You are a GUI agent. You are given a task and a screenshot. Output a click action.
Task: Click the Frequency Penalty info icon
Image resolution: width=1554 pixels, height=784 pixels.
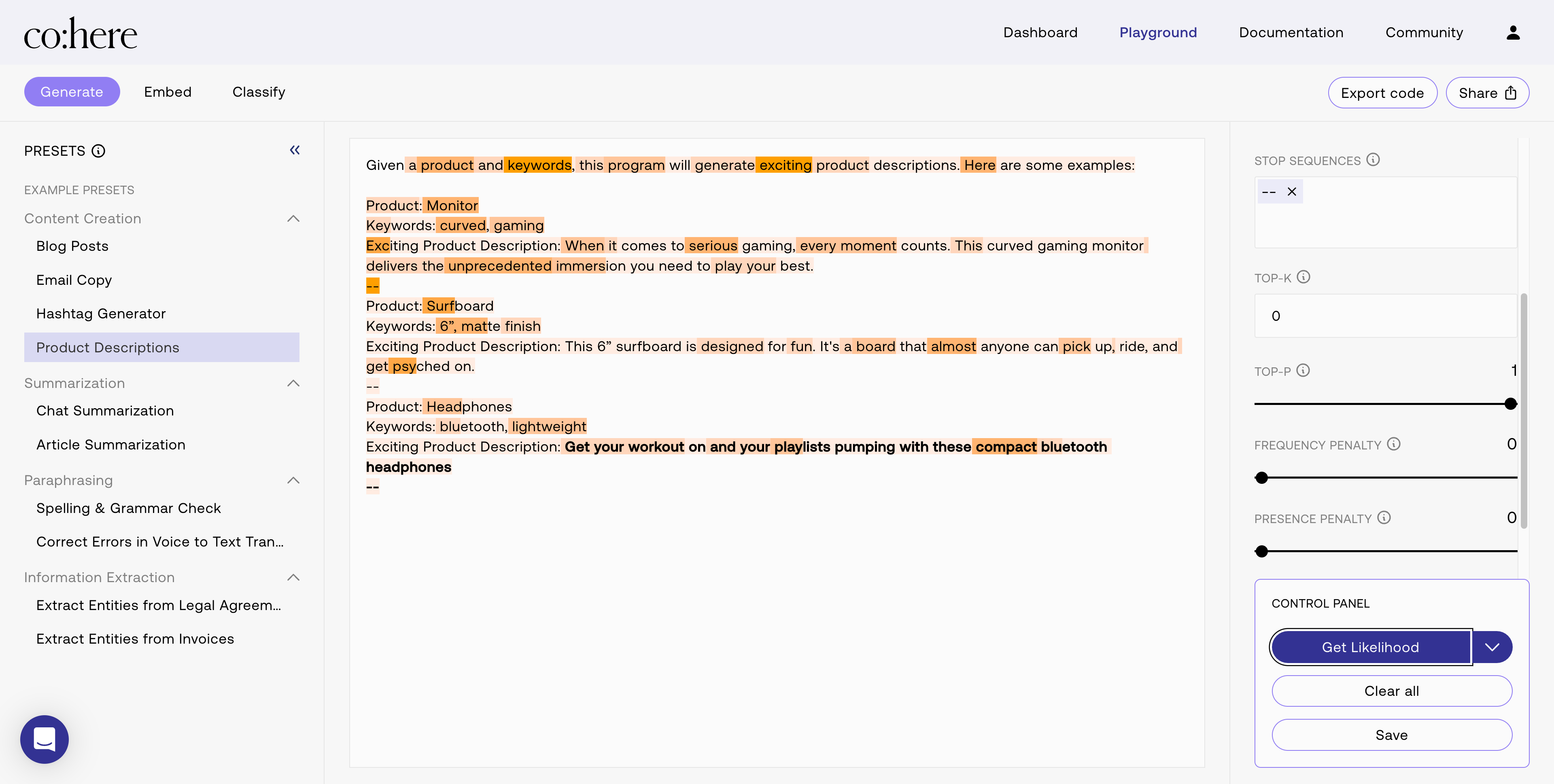pyautogui.click(x=1393, y=444)
